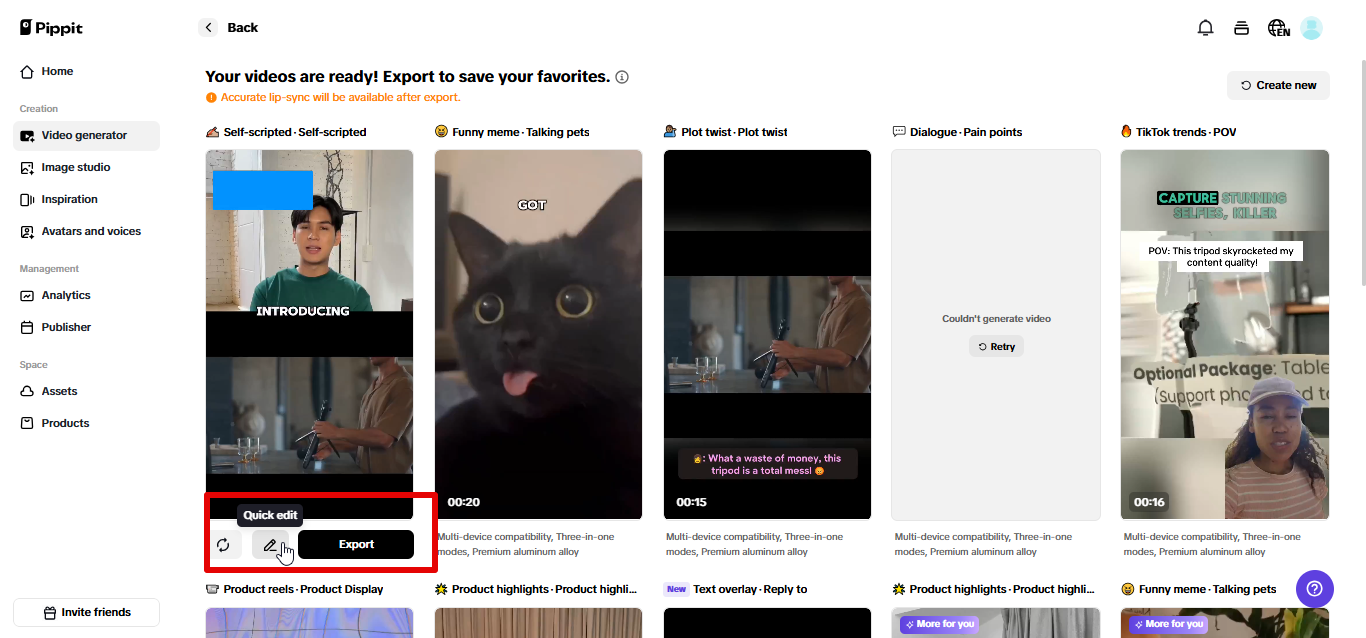The height and width of the screenshot is (638, 1366).
Task: Click the info icon next to the ready message
Action: coord(622,76)
